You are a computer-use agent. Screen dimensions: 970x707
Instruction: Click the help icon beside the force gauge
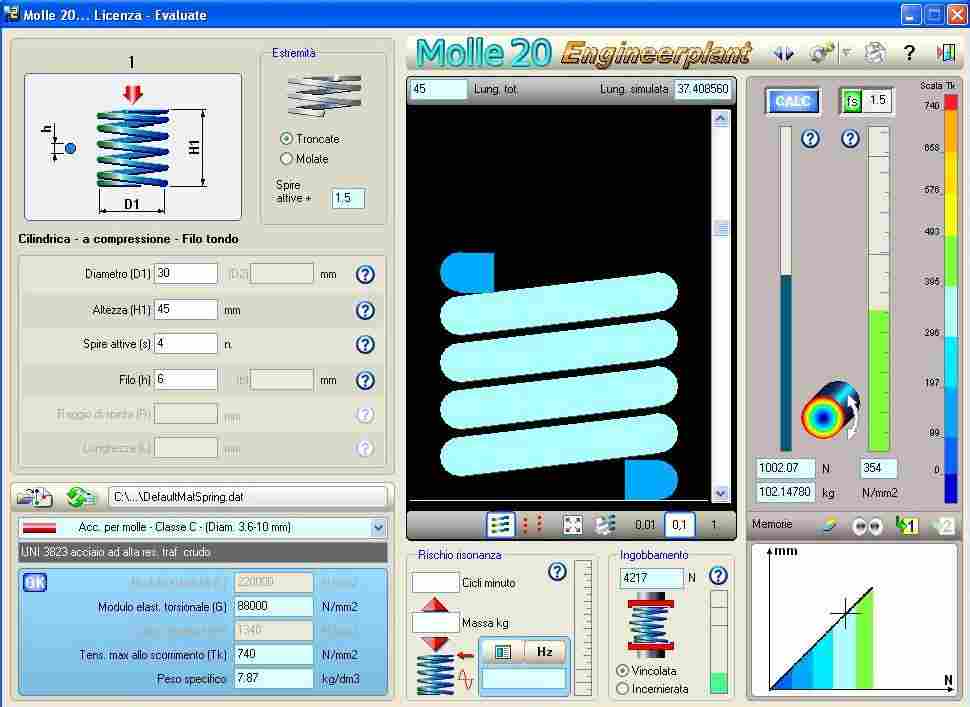(810, 139)
